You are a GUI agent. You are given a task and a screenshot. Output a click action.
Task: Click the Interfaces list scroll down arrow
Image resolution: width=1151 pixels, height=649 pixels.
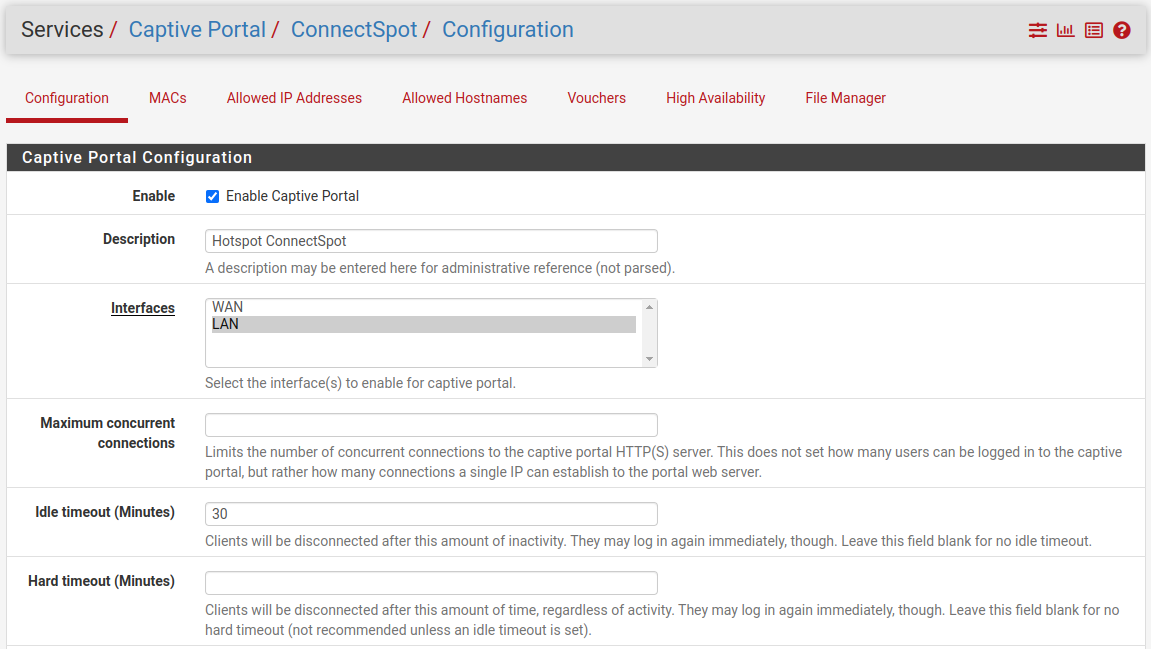[x=649, y=359]
